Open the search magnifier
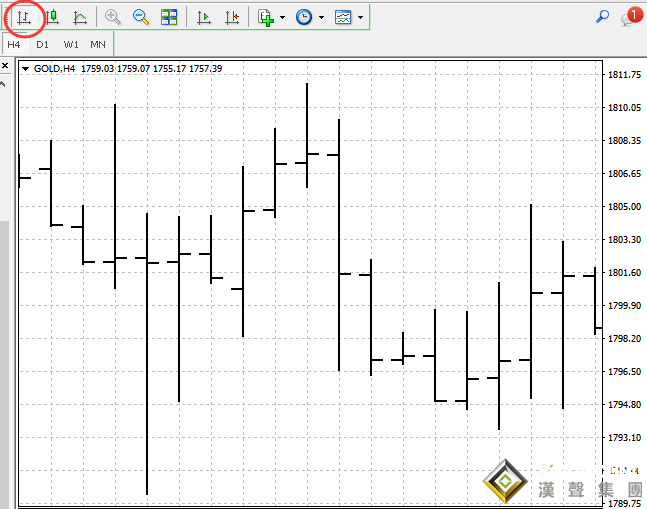Image resolution: width=647 pixels, height=509 pixels. tap(602, 16)
